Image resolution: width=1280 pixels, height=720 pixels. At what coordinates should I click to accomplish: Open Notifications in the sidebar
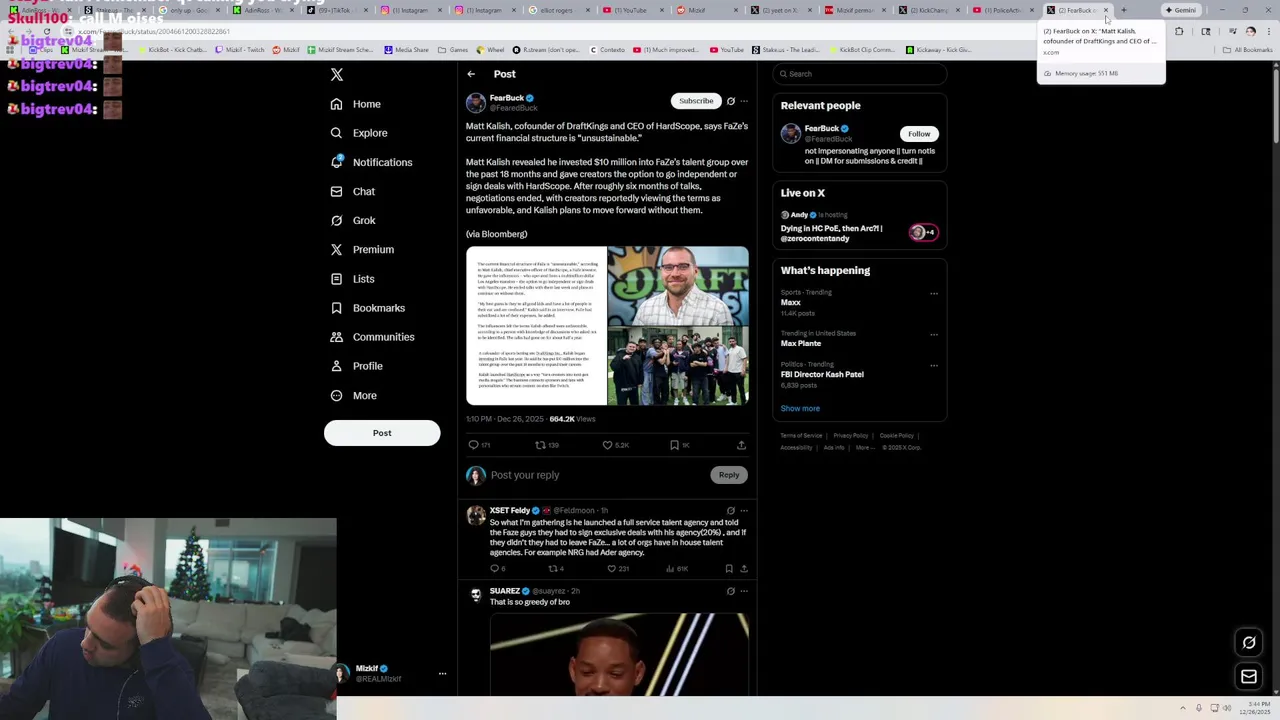pyautogui.click(x=371, y=162)
